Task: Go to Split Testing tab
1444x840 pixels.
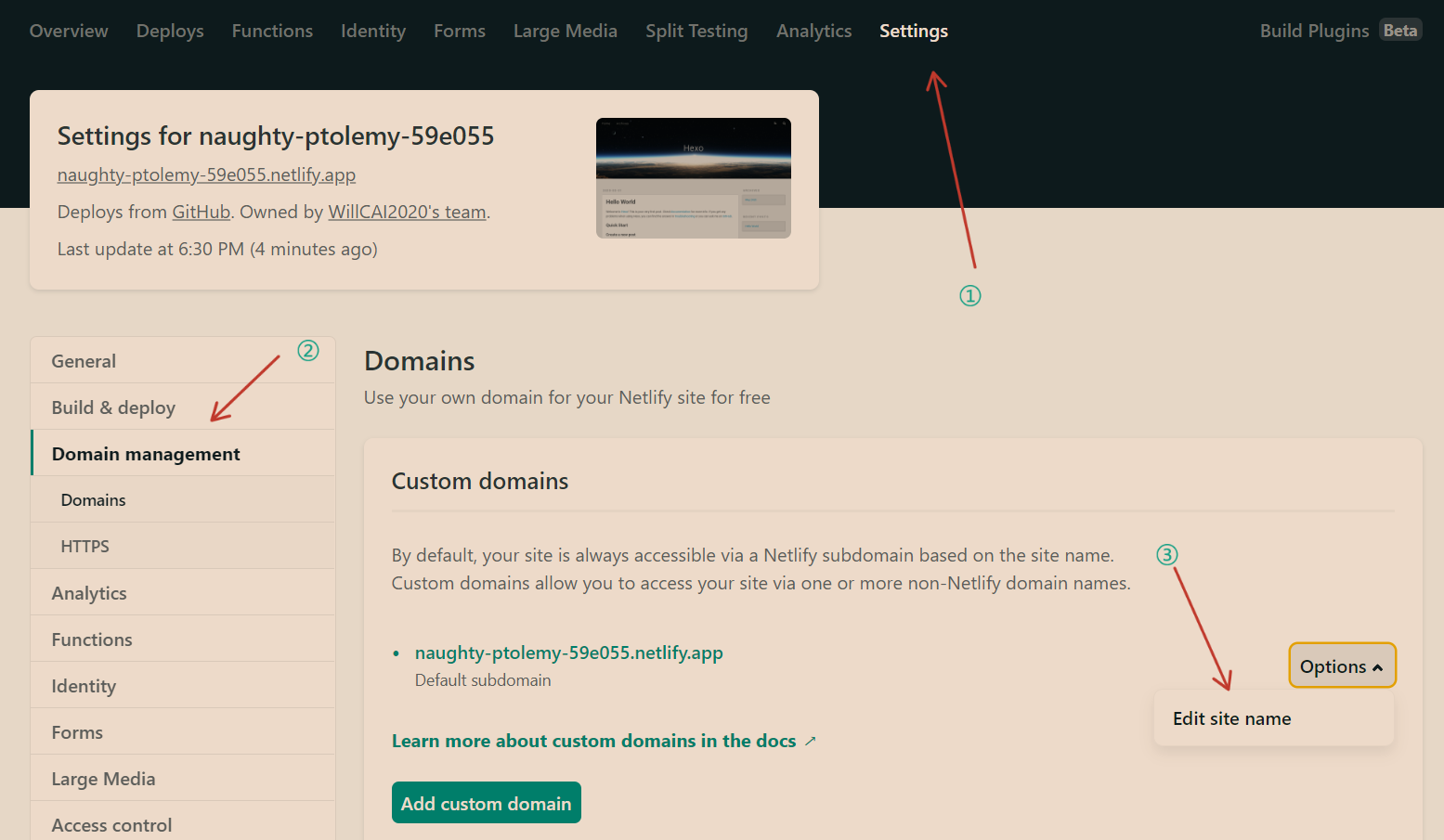Action: (x=696, y=31)
